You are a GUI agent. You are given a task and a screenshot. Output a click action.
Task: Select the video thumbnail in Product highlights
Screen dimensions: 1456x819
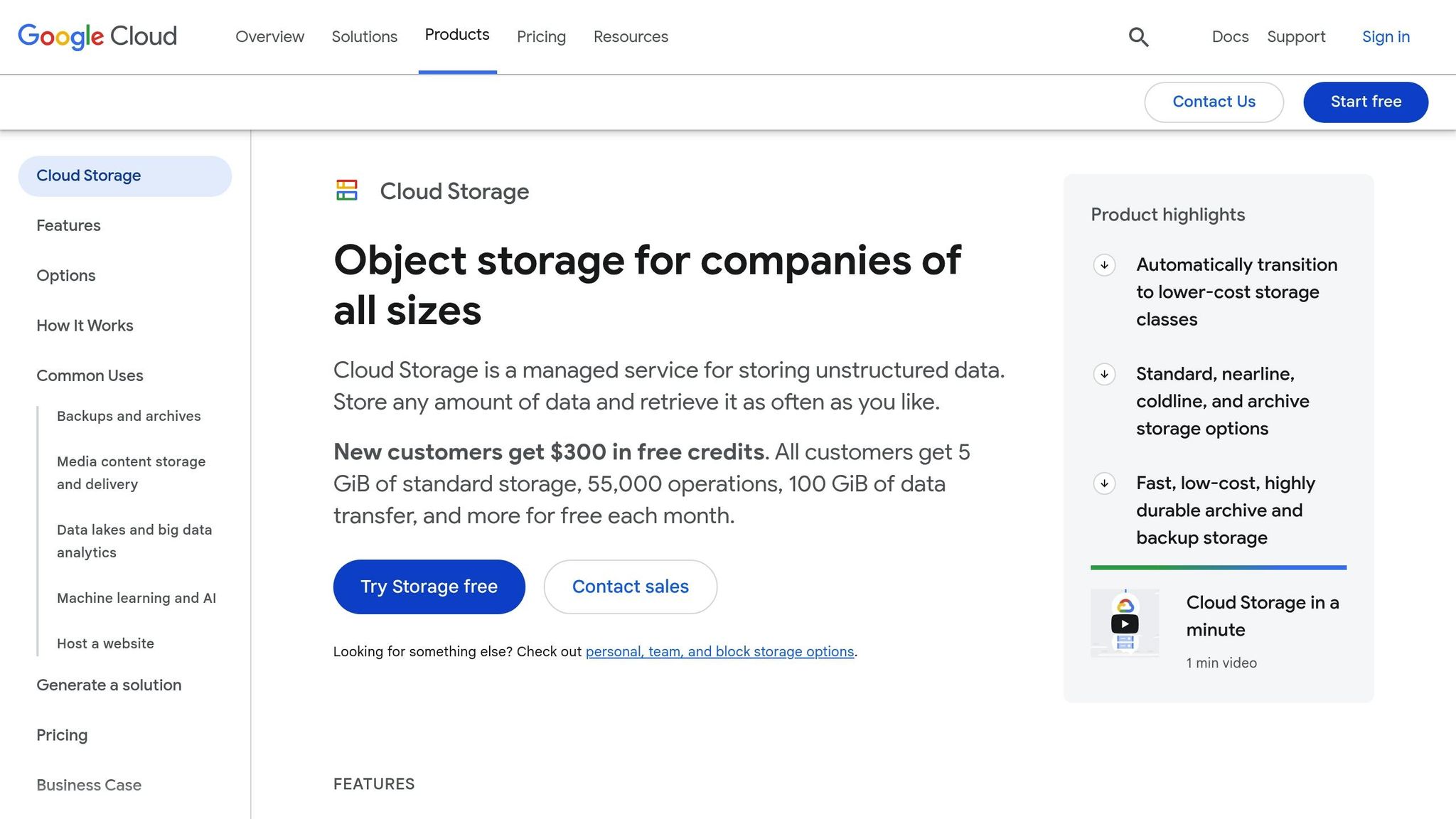[x=1125, y=623]
